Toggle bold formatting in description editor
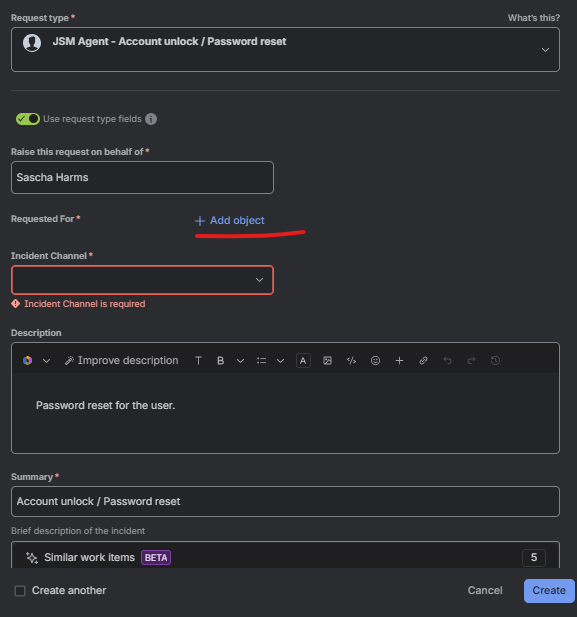The width and height of the screenshot is (577, 617). click(x=220, y=360)
